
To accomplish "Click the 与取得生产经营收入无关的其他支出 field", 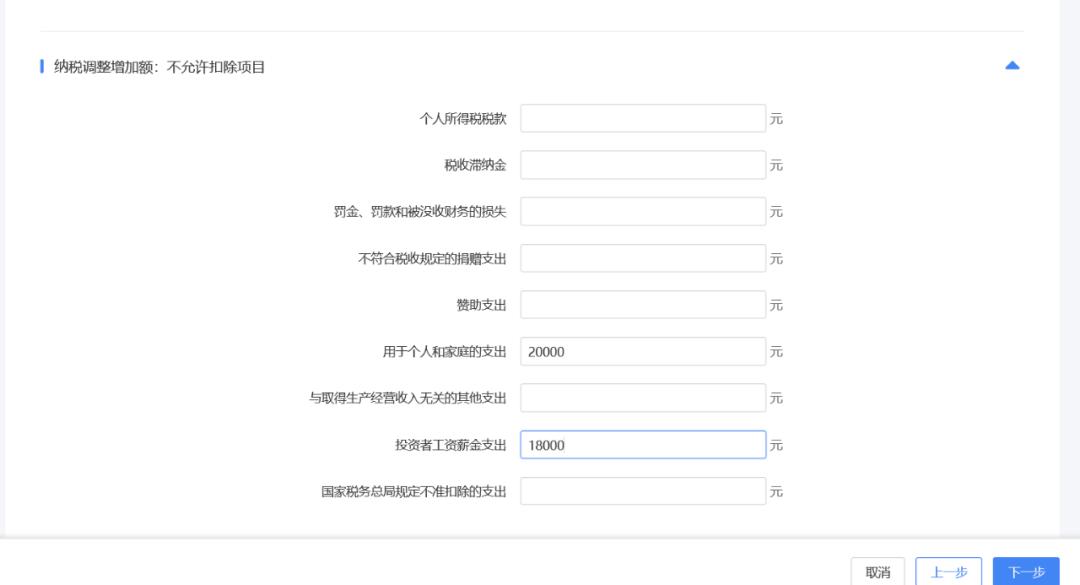I will point(643,398).
